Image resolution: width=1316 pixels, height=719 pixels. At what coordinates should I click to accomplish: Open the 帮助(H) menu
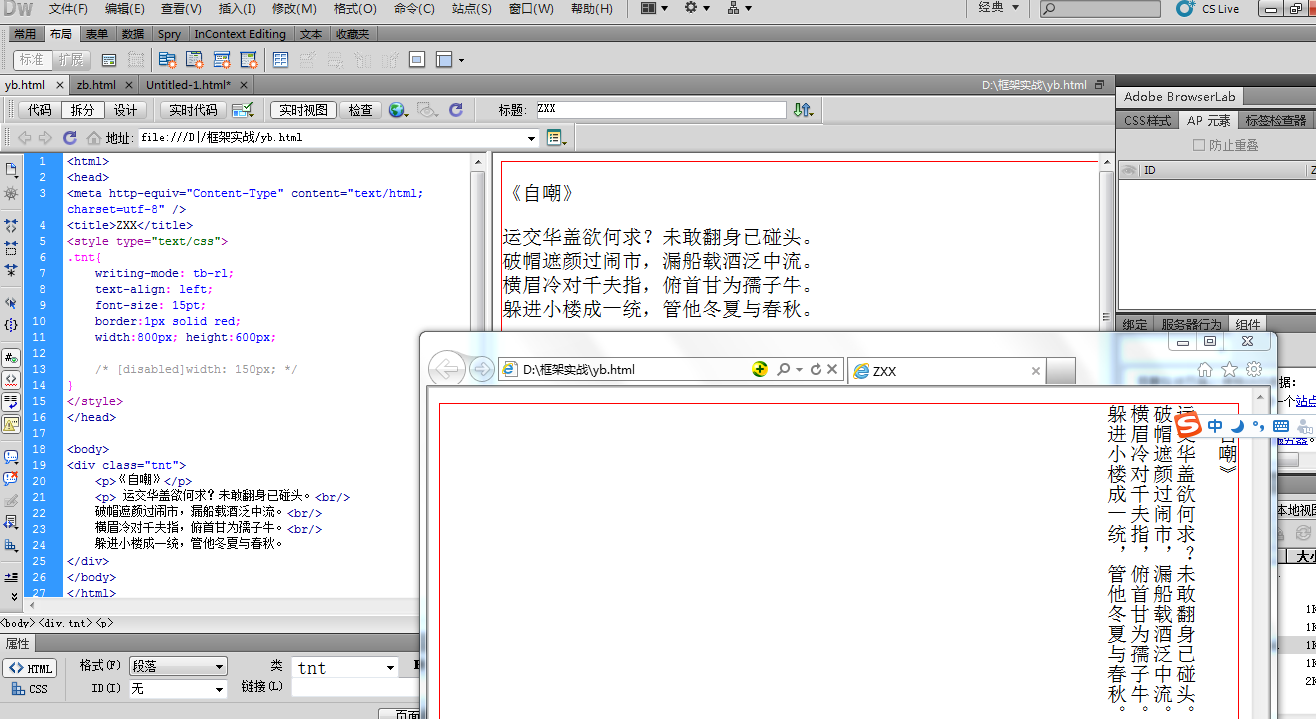(x=591, y=9)
